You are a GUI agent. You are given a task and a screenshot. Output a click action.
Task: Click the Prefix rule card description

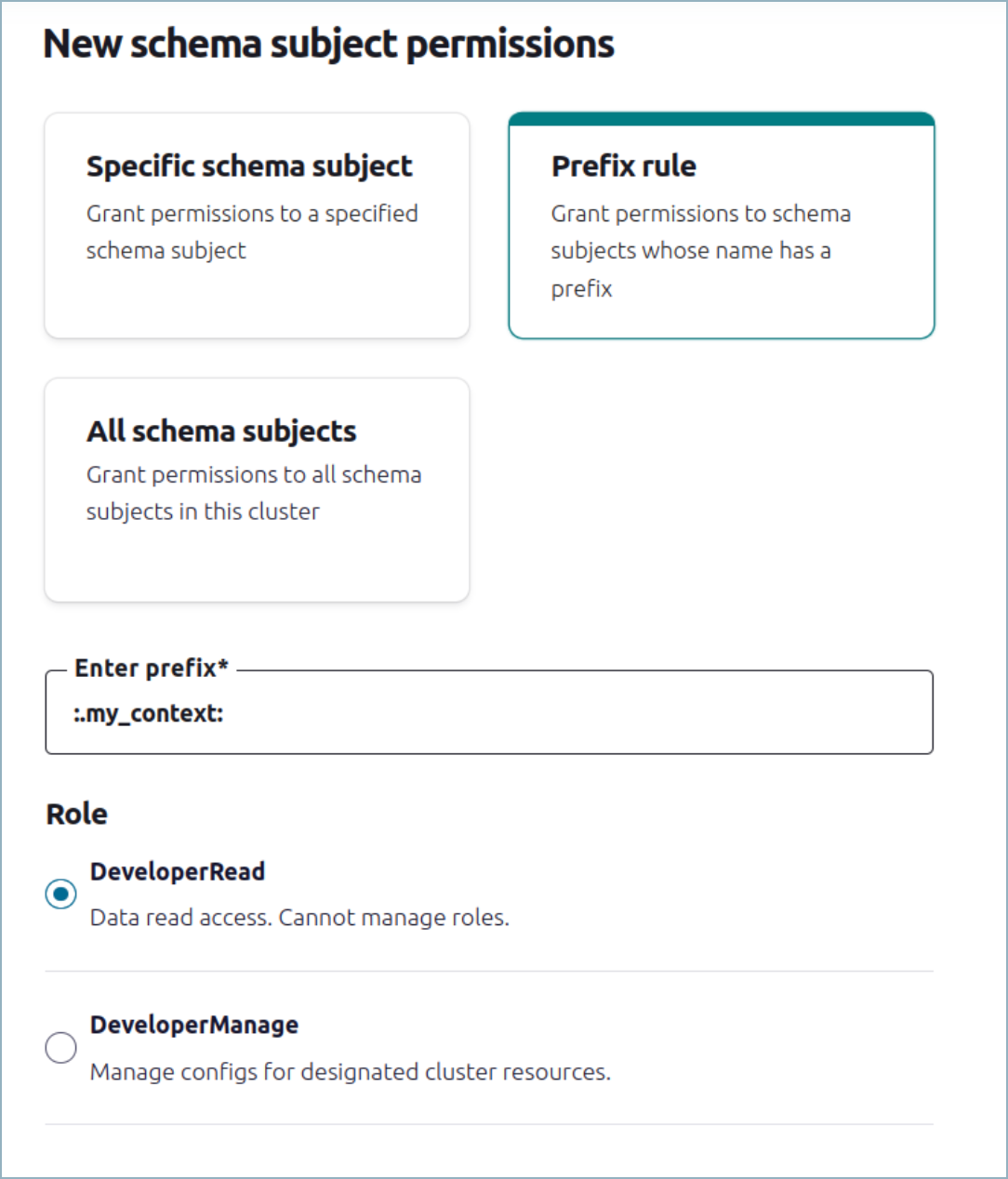tap(701, 250)
